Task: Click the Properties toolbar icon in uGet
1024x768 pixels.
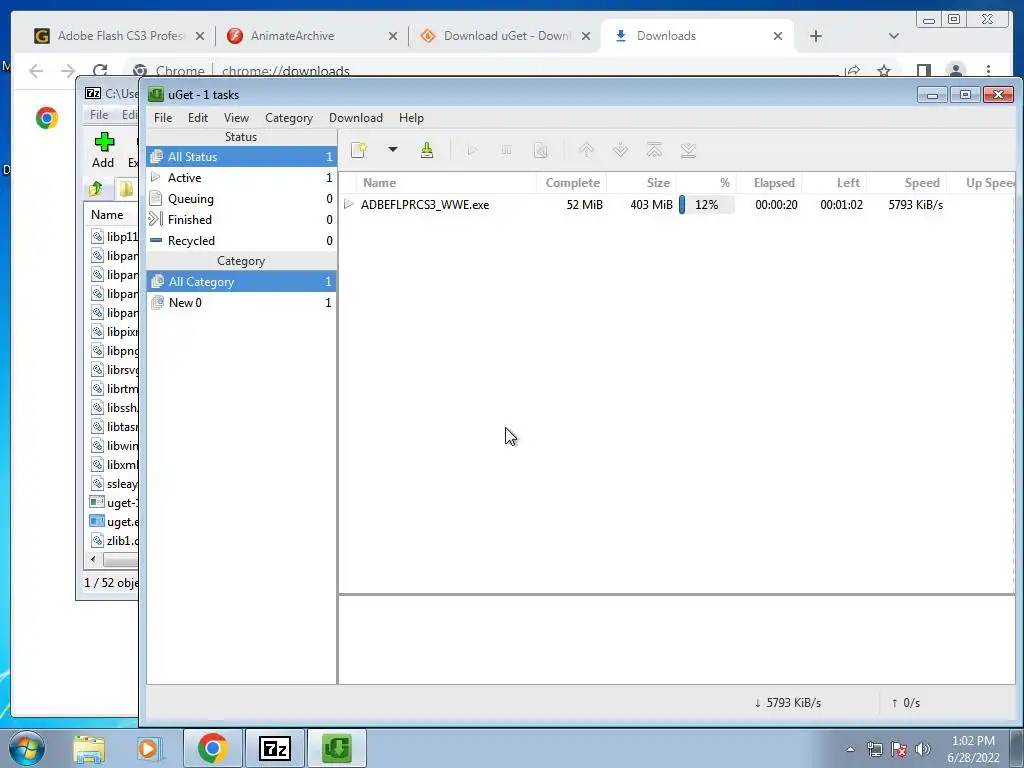Action: (540, 150)
